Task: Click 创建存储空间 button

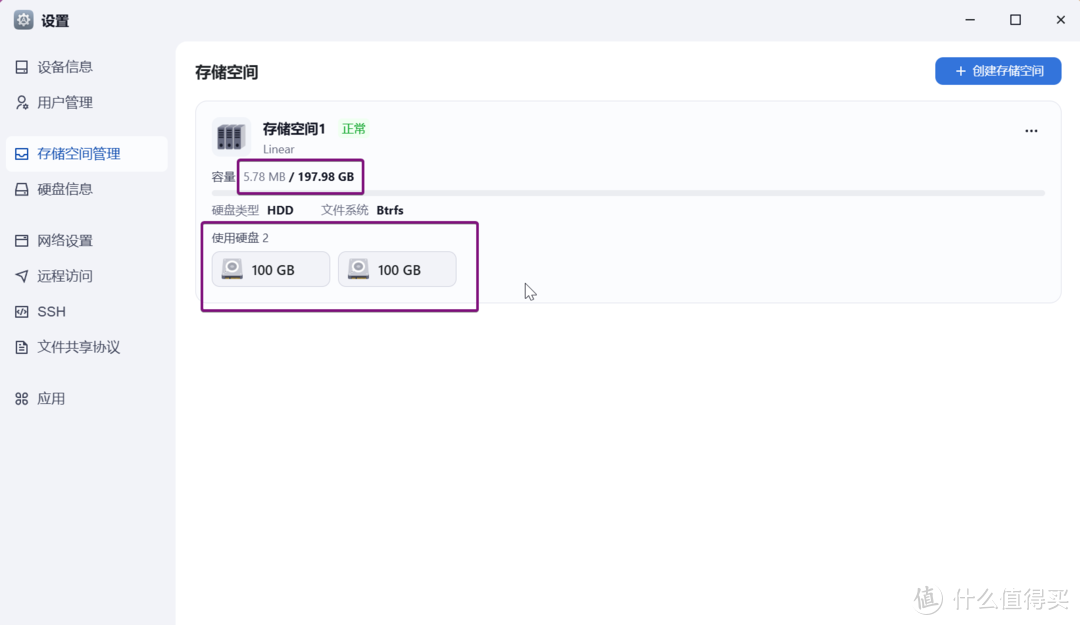Action: click(998, 71)
